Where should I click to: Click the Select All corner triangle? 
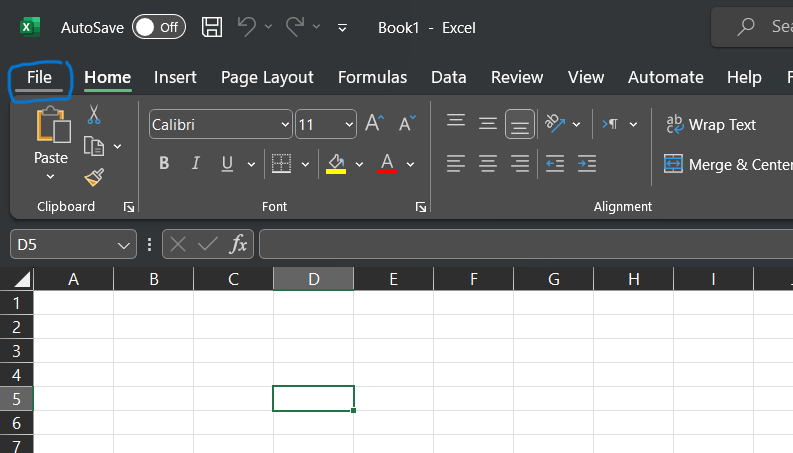point(22,279)
